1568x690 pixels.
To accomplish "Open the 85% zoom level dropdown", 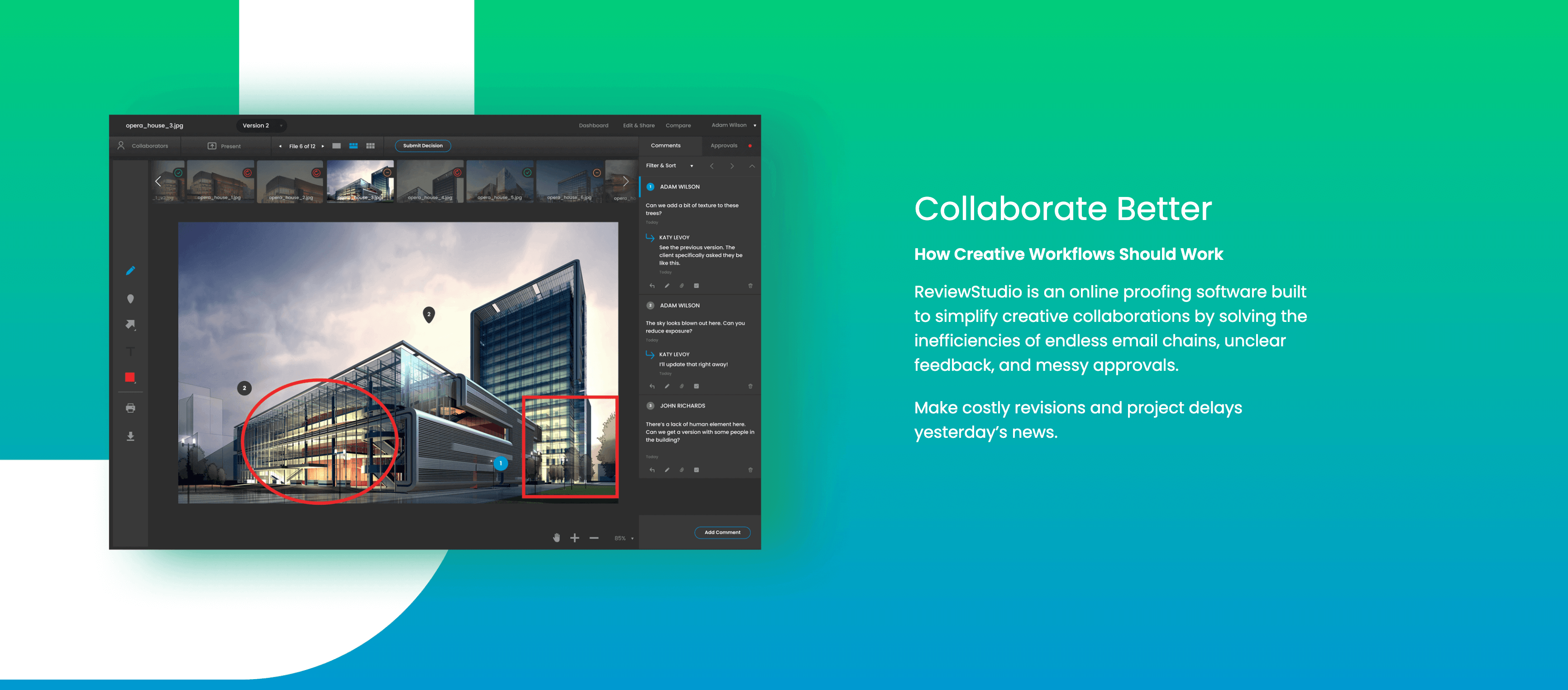I will tap(624, 538).
